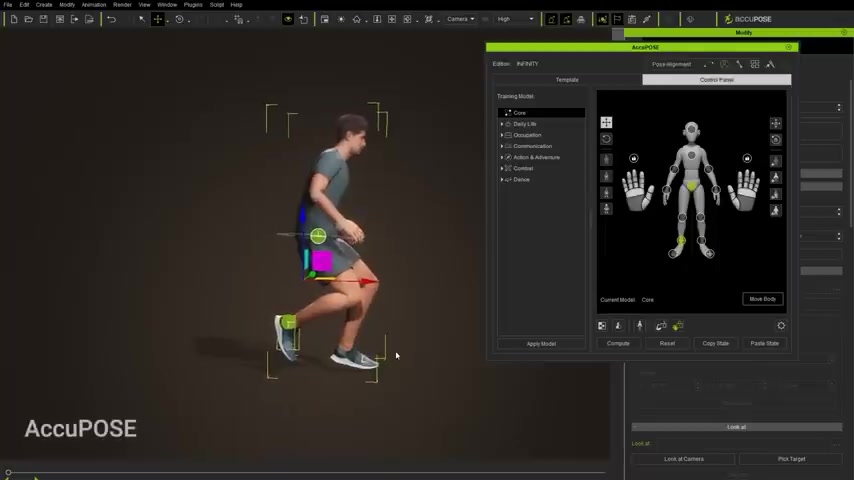
Task: Click the standing figure icon below viewport
Action: [640, 326]
